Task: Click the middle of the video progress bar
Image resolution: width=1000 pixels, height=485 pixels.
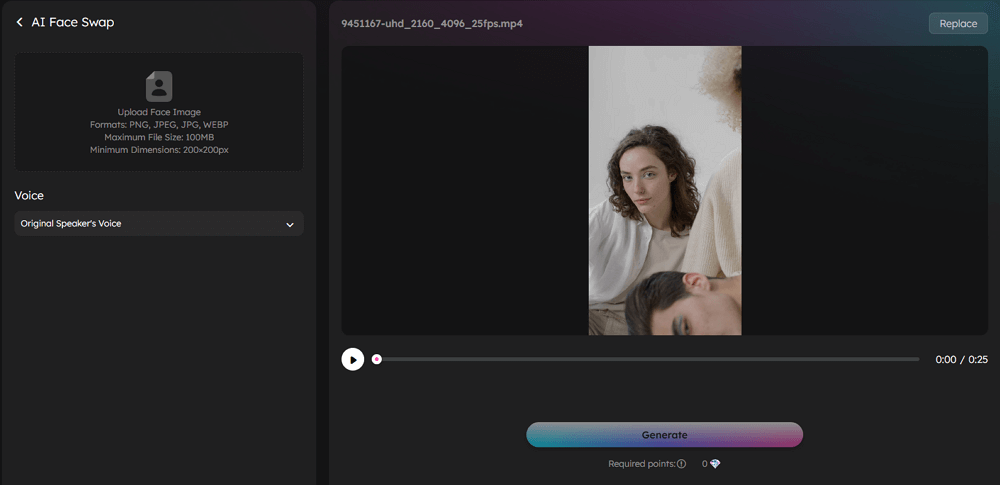Action: [x=647, y=359]
